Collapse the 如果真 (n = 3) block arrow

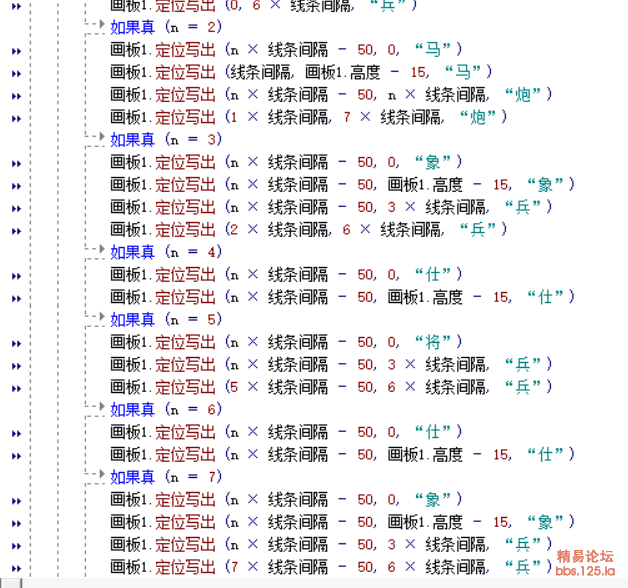[102, 137]
